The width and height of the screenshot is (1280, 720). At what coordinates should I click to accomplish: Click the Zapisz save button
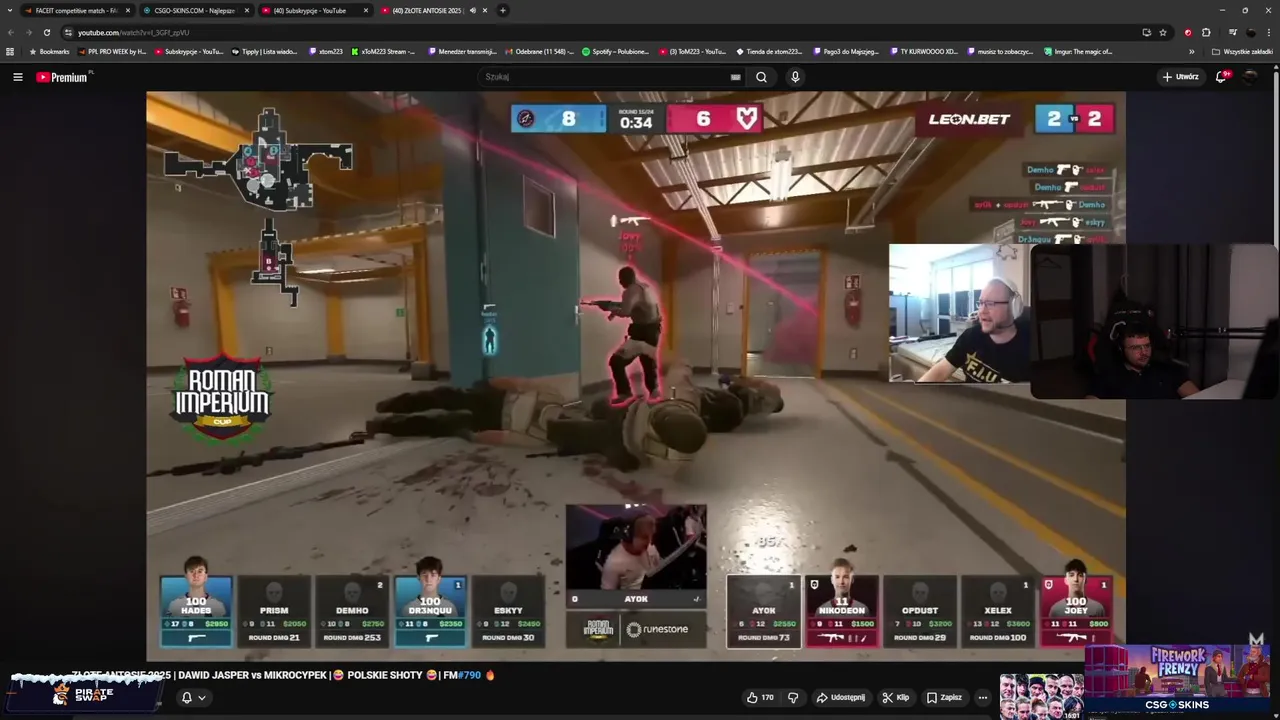(x=943, y=697)
